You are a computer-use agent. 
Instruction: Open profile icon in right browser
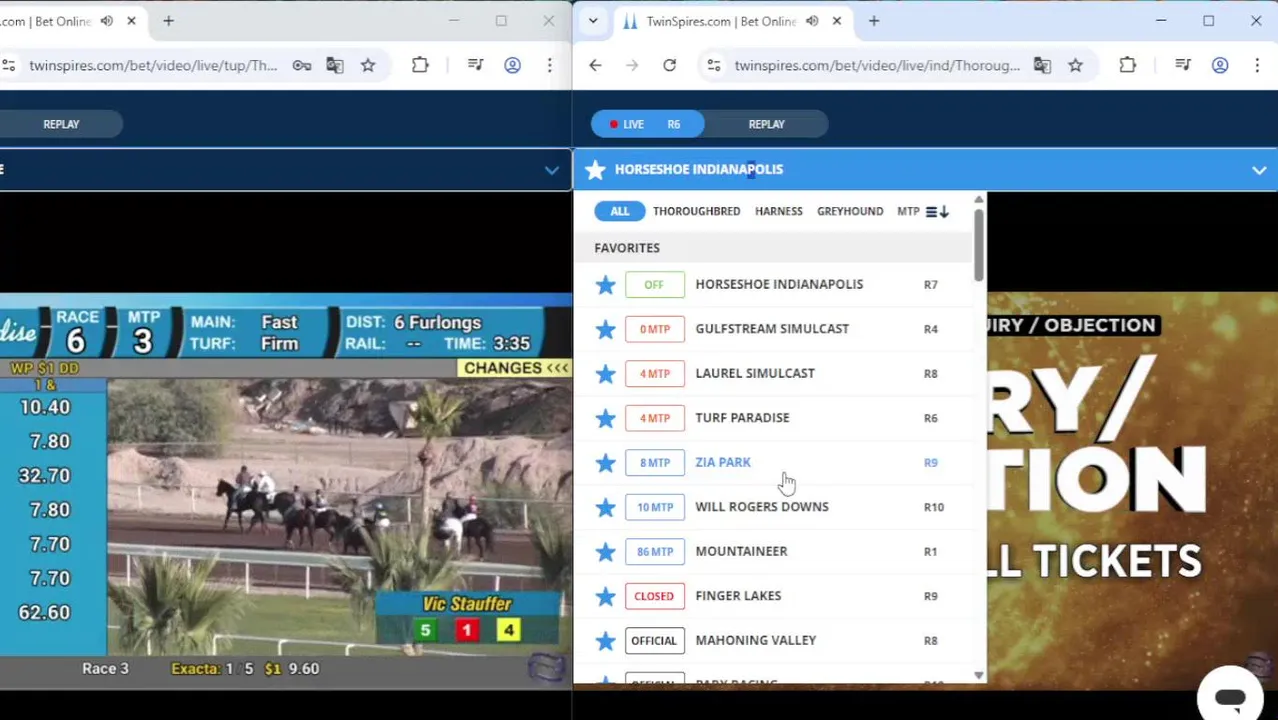pyautogui.click(x=1220, y=66)
